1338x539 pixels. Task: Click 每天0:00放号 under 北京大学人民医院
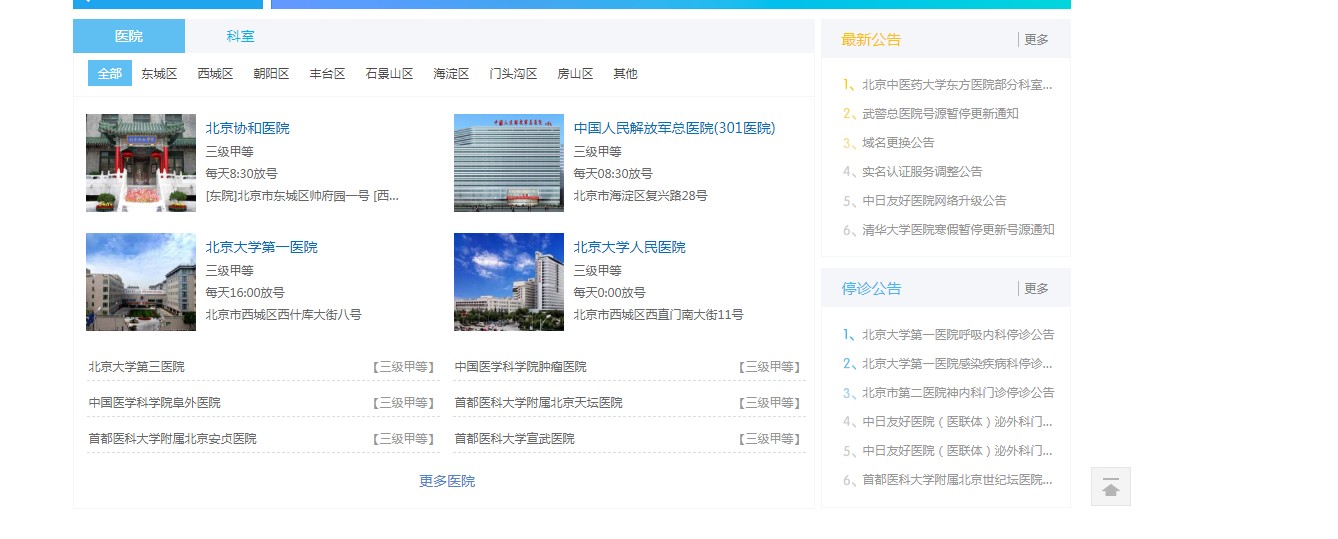609,293
